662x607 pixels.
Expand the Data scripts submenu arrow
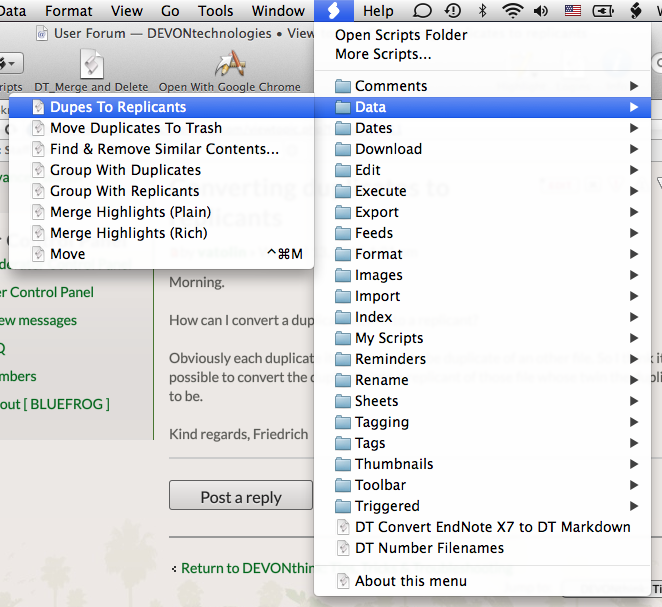point(634,107)
